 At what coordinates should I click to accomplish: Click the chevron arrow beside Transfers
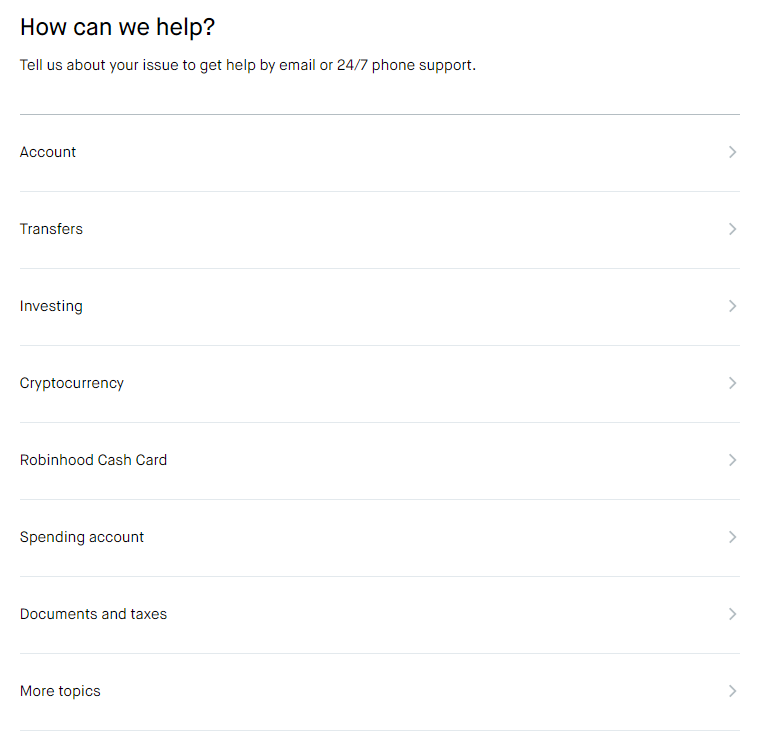click(732, 229)
